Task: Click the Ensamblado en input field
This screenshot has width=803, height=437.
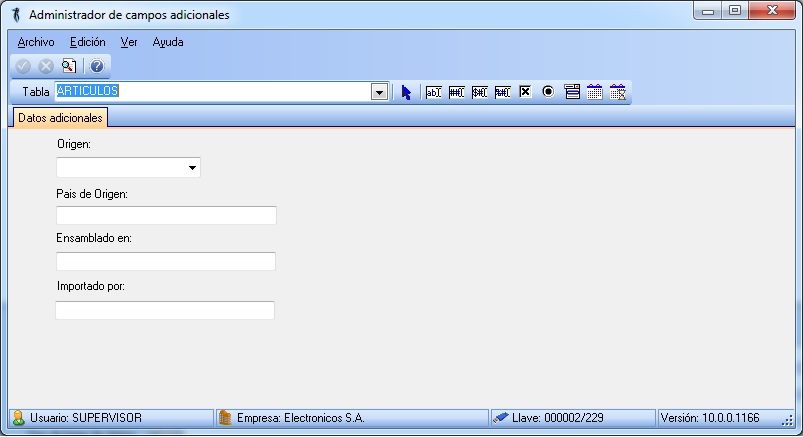Action: pos(166,261)
